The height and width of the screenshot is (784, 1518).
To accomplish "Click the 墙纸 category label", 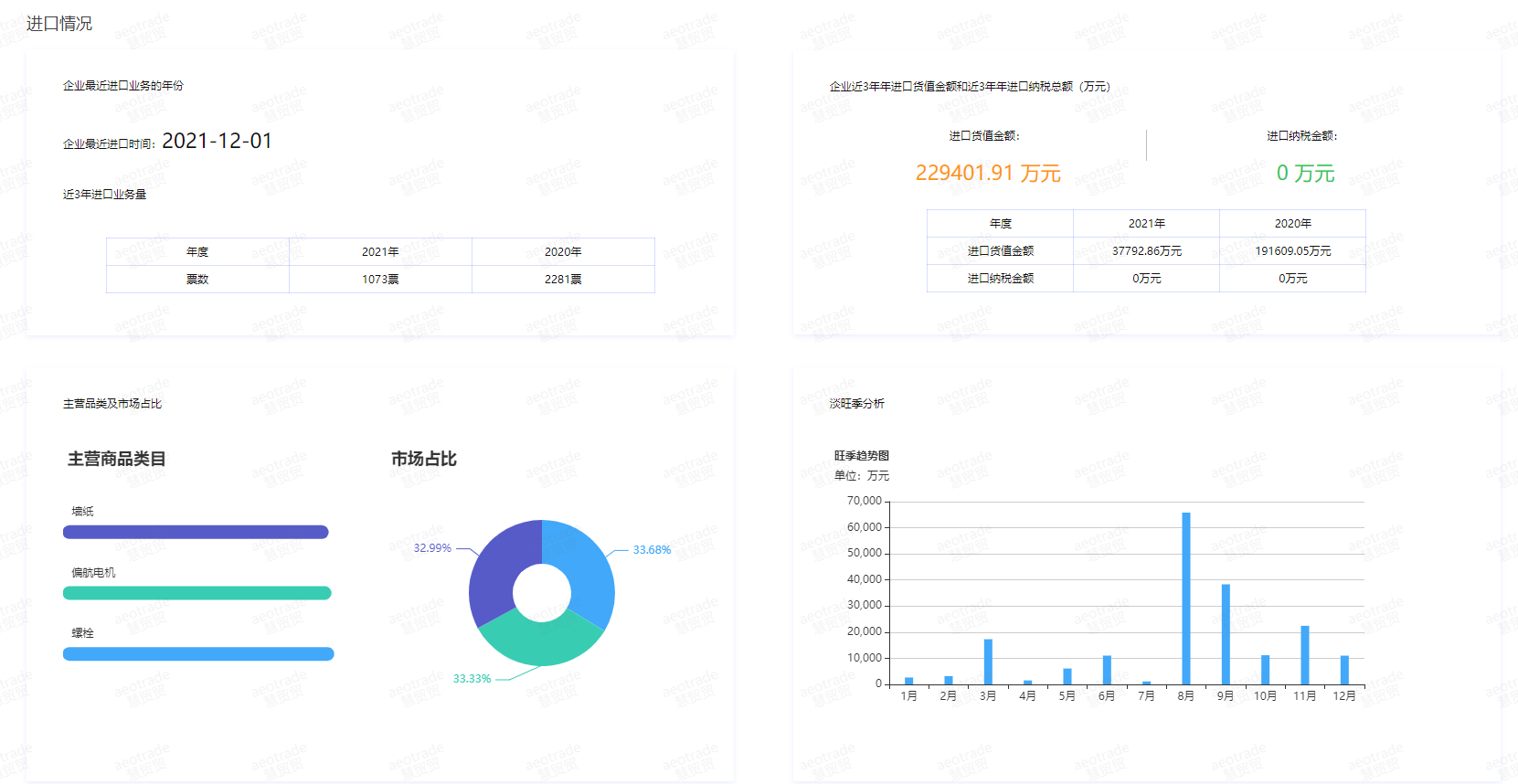I will [83, 512].
